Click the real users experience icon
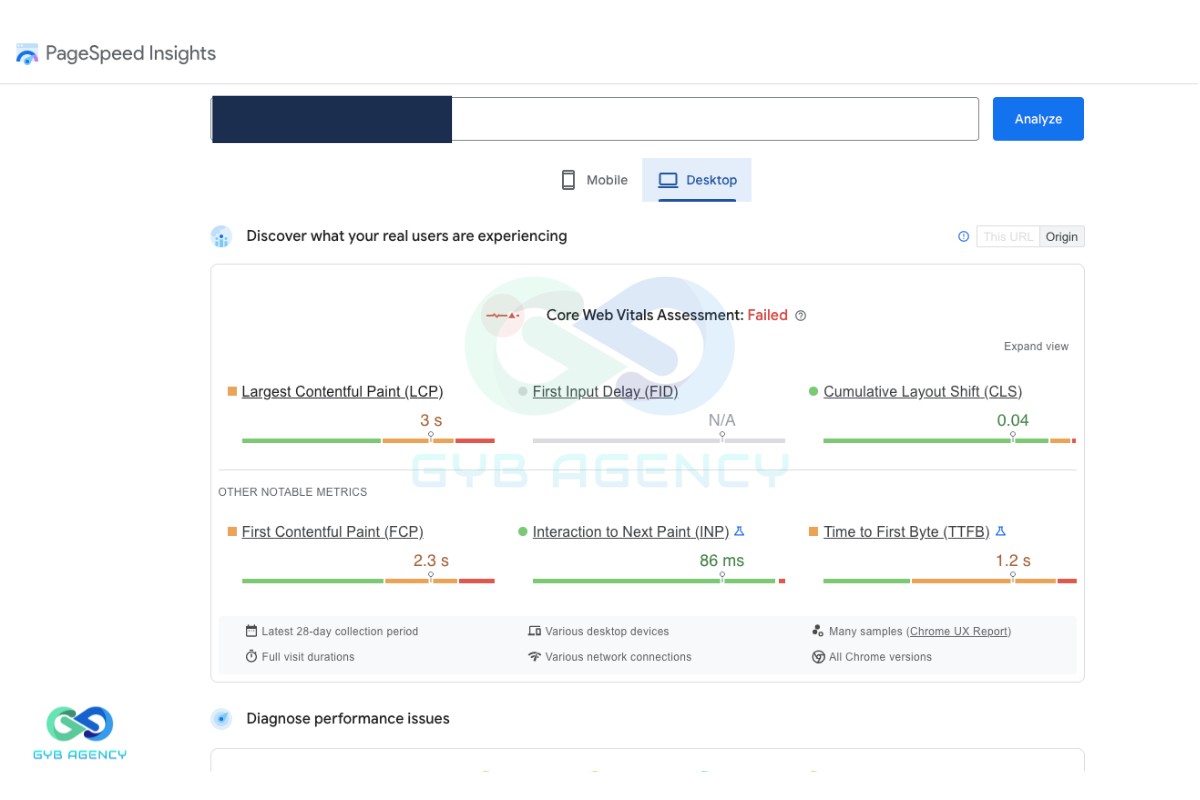The width and height of the screenshot is (1200, 800). pos(221,237)
